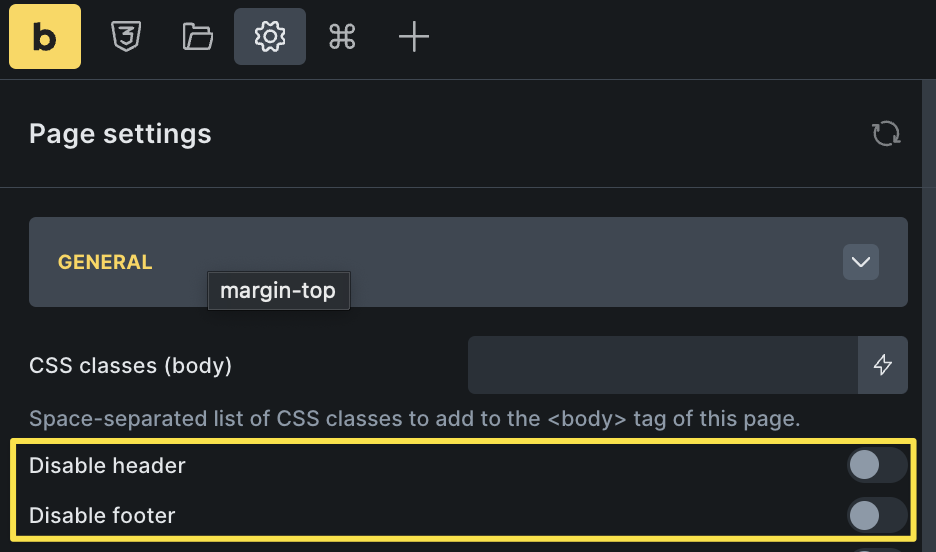The height and width of the screenshot is (552, 936).
Task: Toggle the Disable header switch
Action: [x=877, y=465]
